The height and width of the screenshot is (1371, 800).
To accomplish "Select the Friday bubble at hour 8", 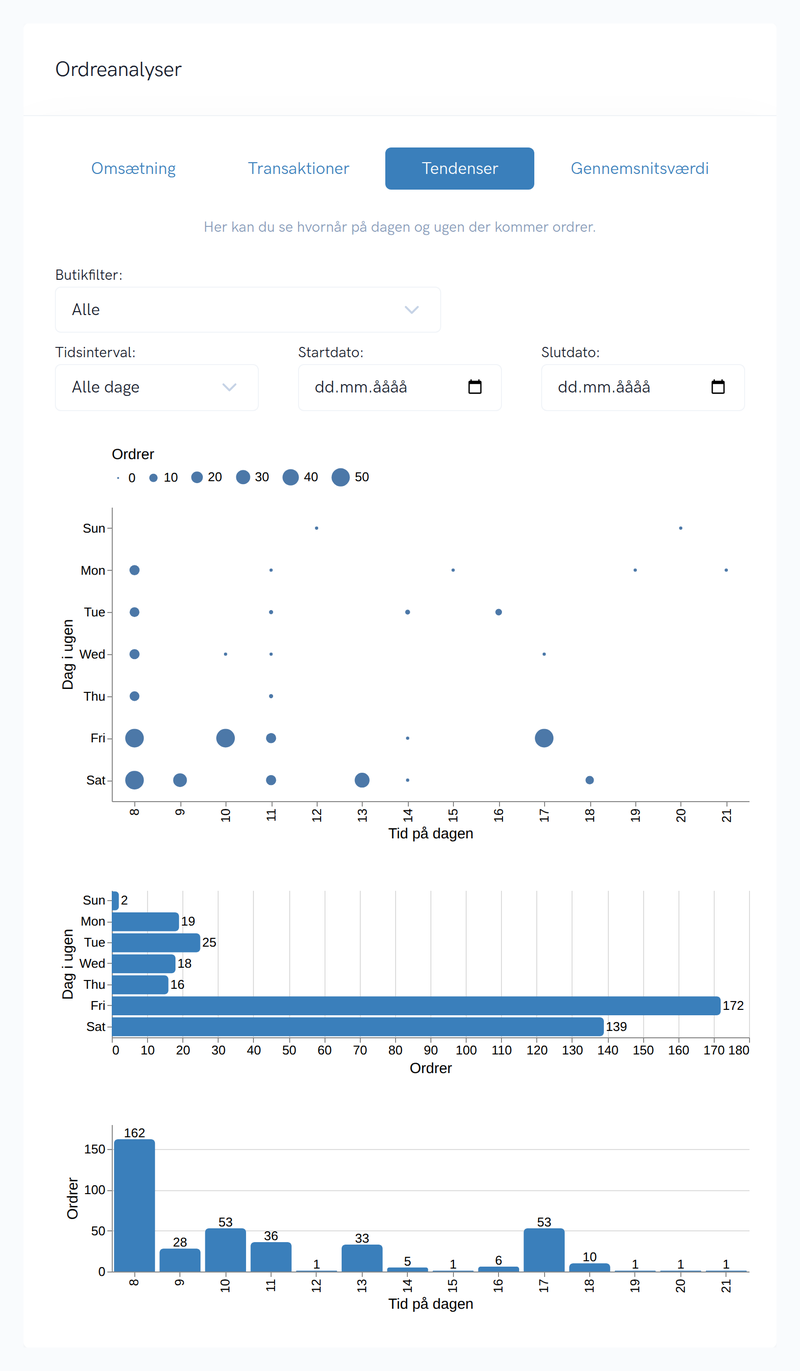I will click(x=135, y=738).
